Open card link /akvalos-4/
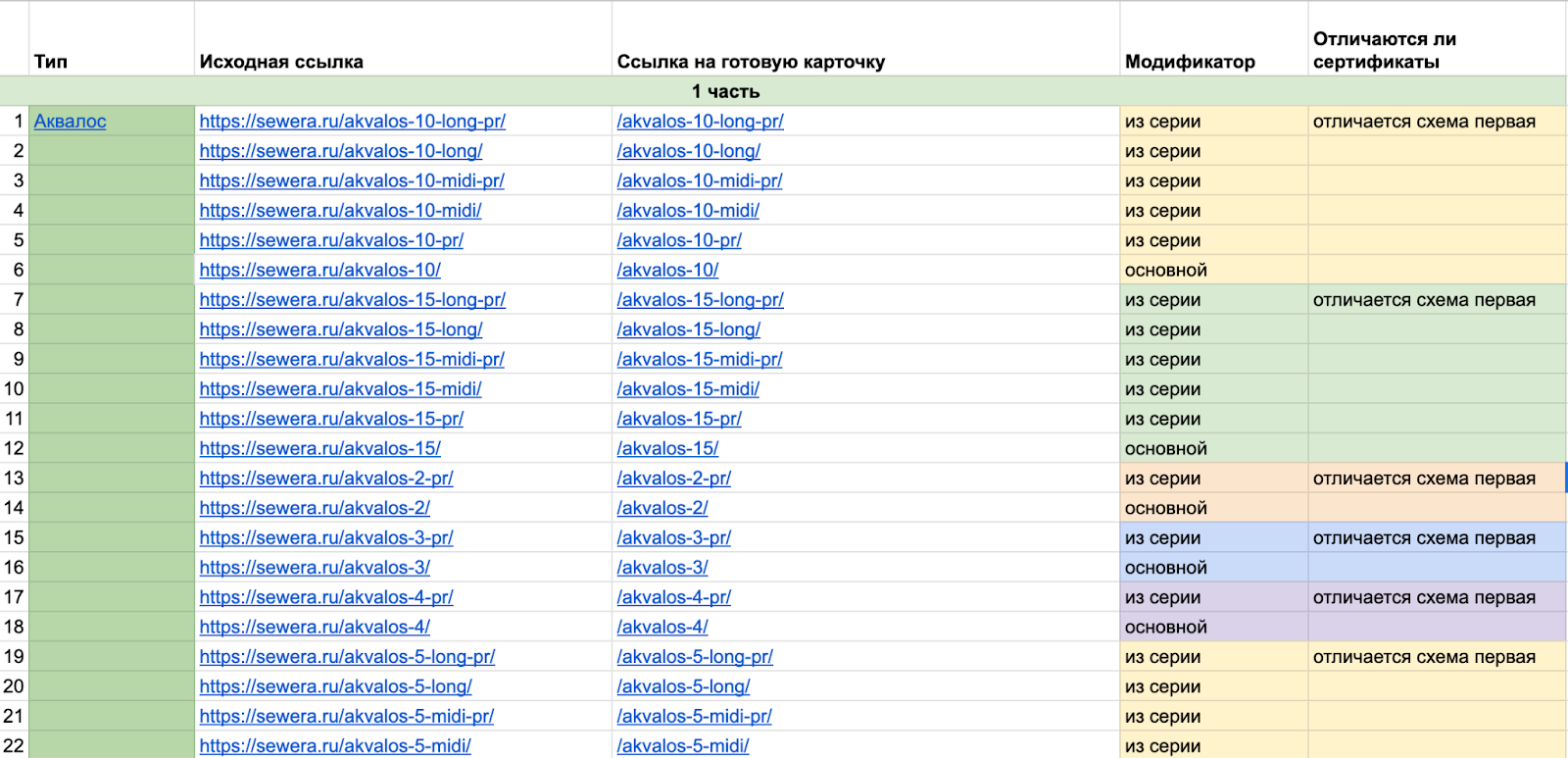 (662, 627)
